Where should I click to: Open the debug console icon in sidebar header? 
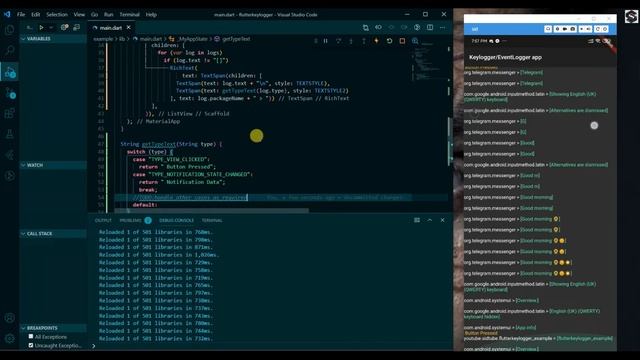pos(76,27)
